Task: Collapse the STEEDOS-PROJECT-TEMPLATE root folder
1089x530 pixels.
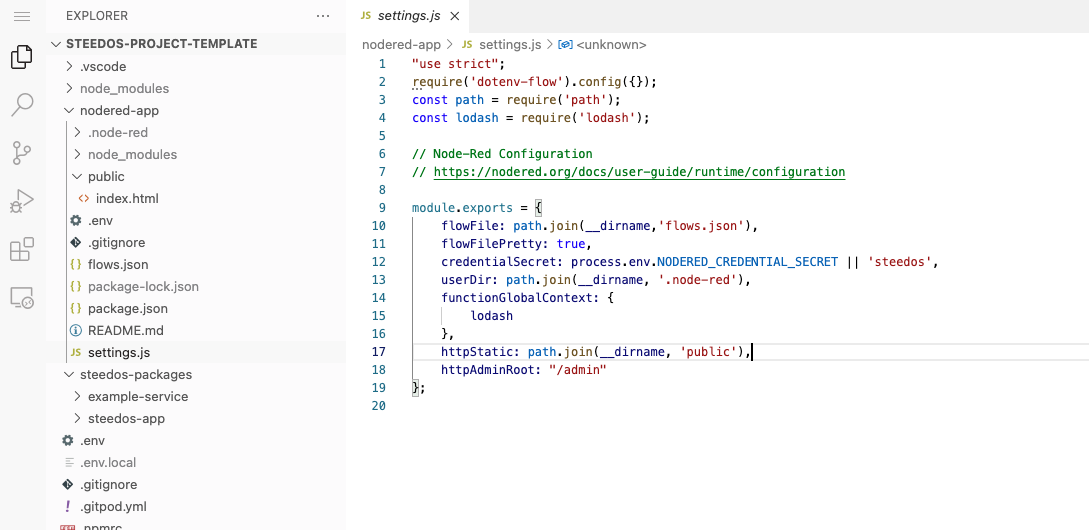Action: click(x=56, y=44)
